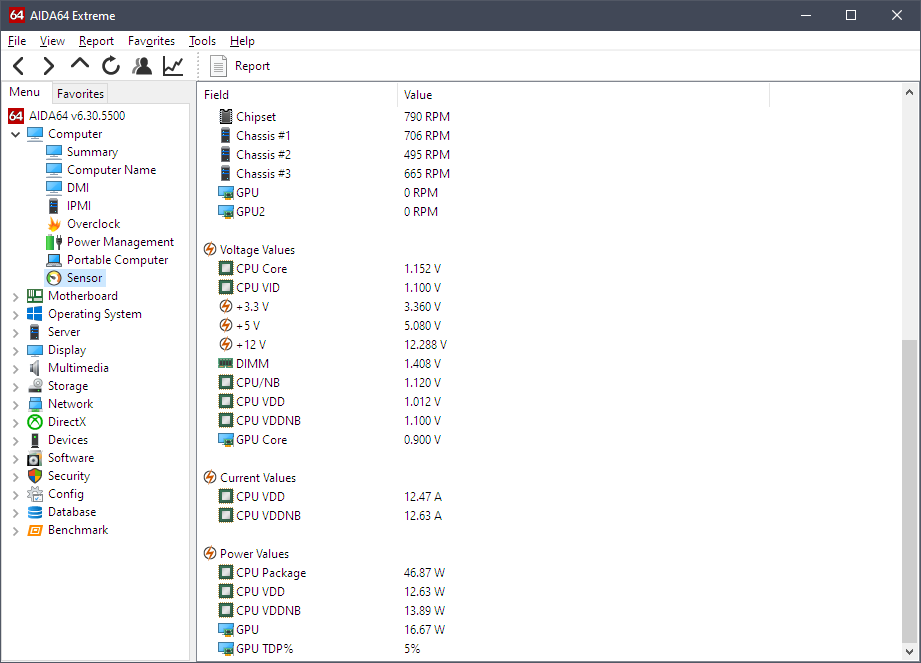Switch to the Menu tab
The image size is (921, 663).
[x=25, y=92]
